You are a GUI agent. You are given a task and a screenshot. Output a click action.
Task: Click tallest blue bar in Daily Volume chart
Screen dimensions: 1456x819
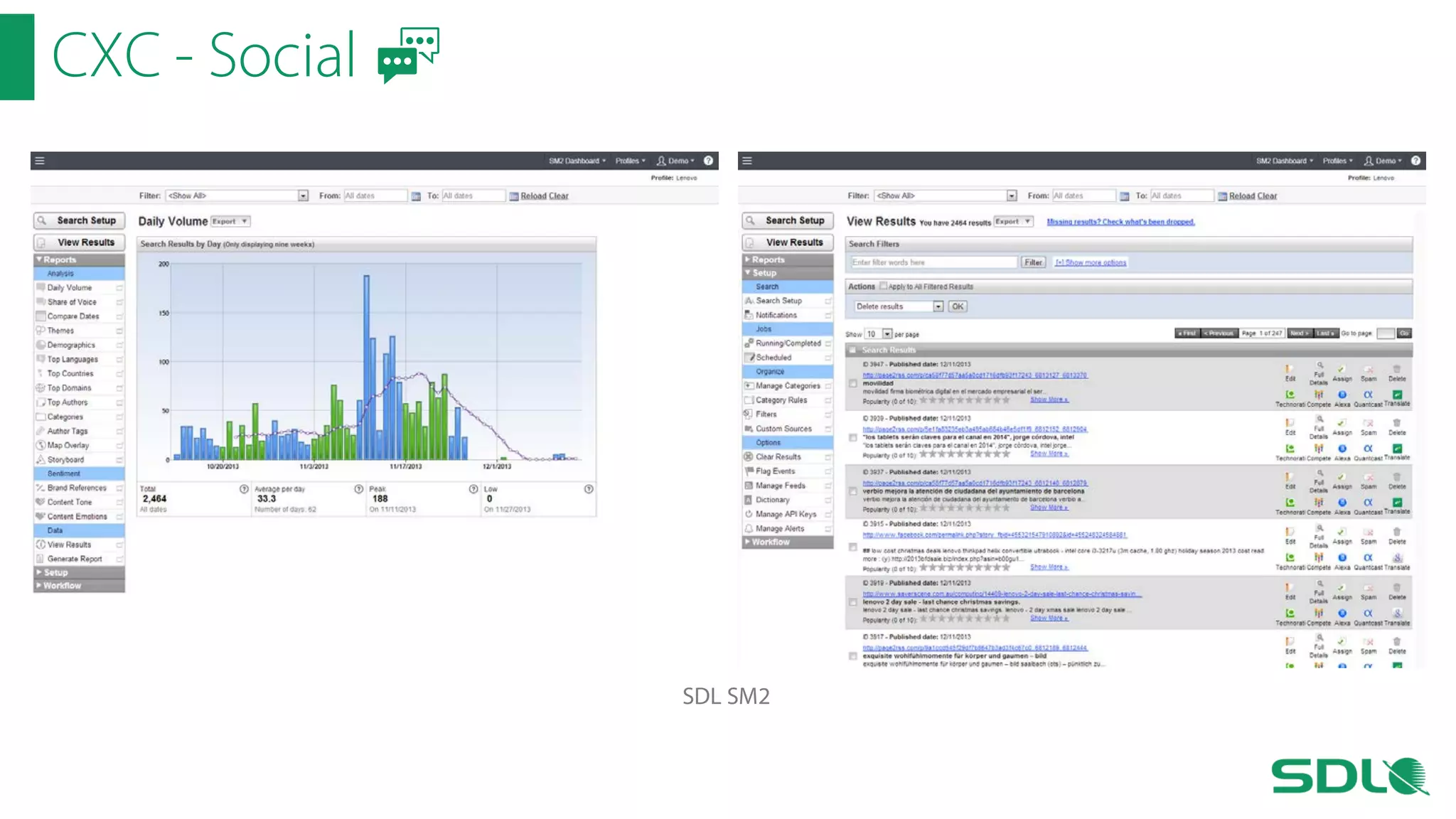(x=367, y=368)
